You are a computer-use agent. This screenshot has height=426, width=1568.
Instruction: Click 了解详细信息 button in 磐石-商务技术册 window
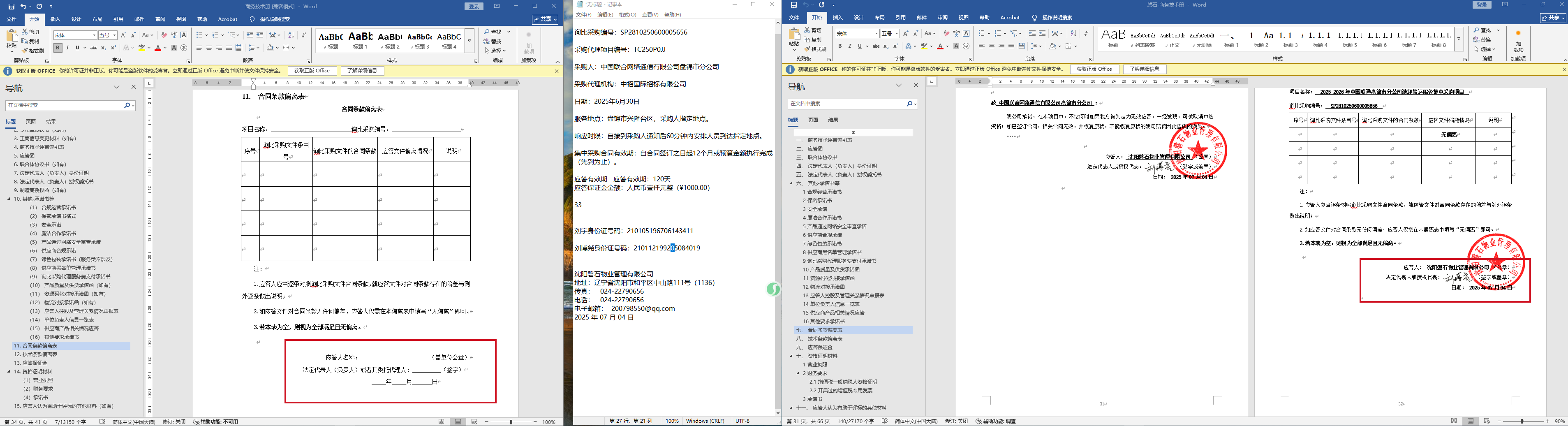(x=1145, y=69)
